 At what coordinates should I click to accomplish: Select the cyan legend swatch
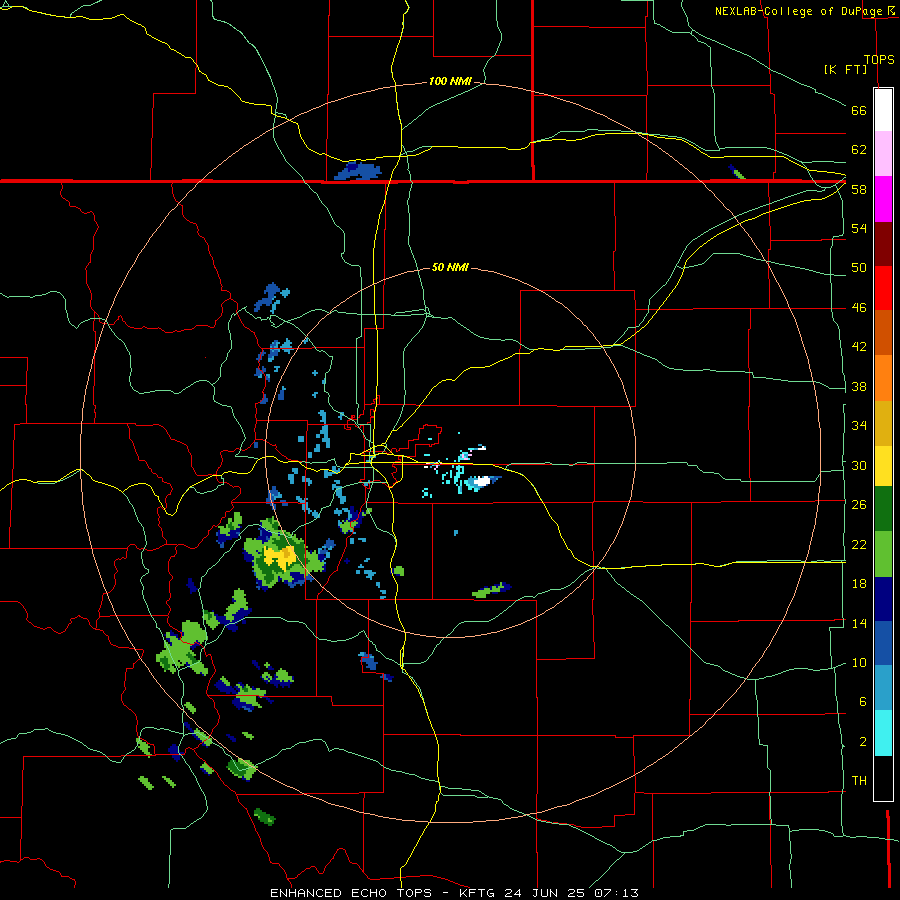[x=883, y=733]
